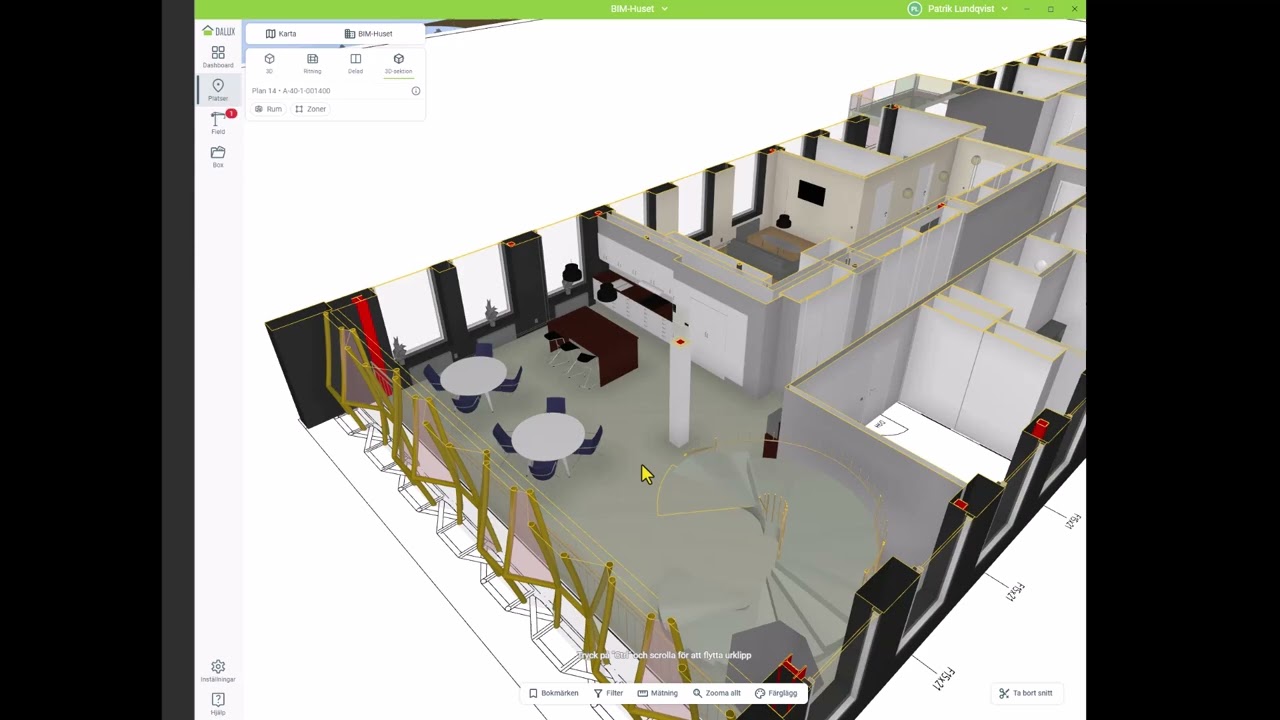This screenshot has height=720, width=1280.
Task: Open the Field module
Action: [218, 123]
